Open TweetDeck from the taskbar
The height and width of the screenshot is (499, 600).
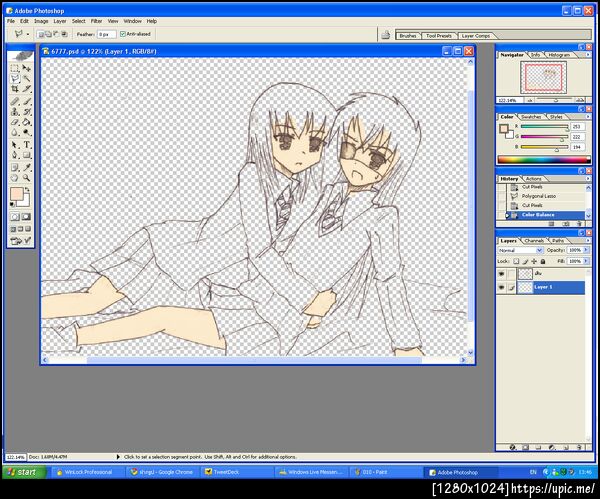click(x=237, y=472)
